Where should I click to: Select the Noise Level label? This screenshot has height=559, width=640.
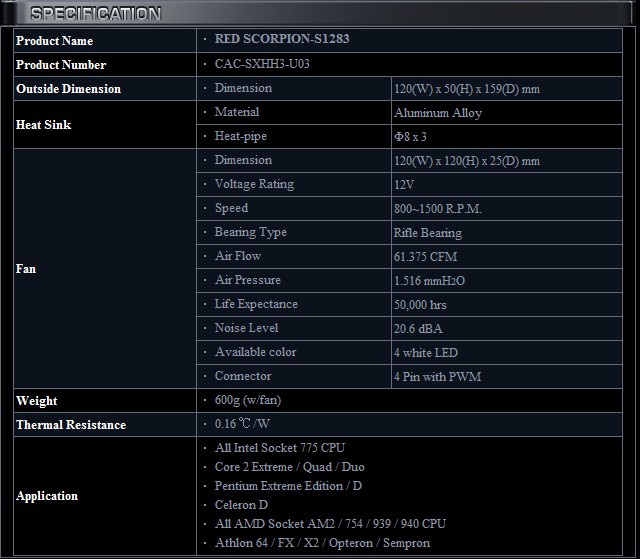[246, 328]
